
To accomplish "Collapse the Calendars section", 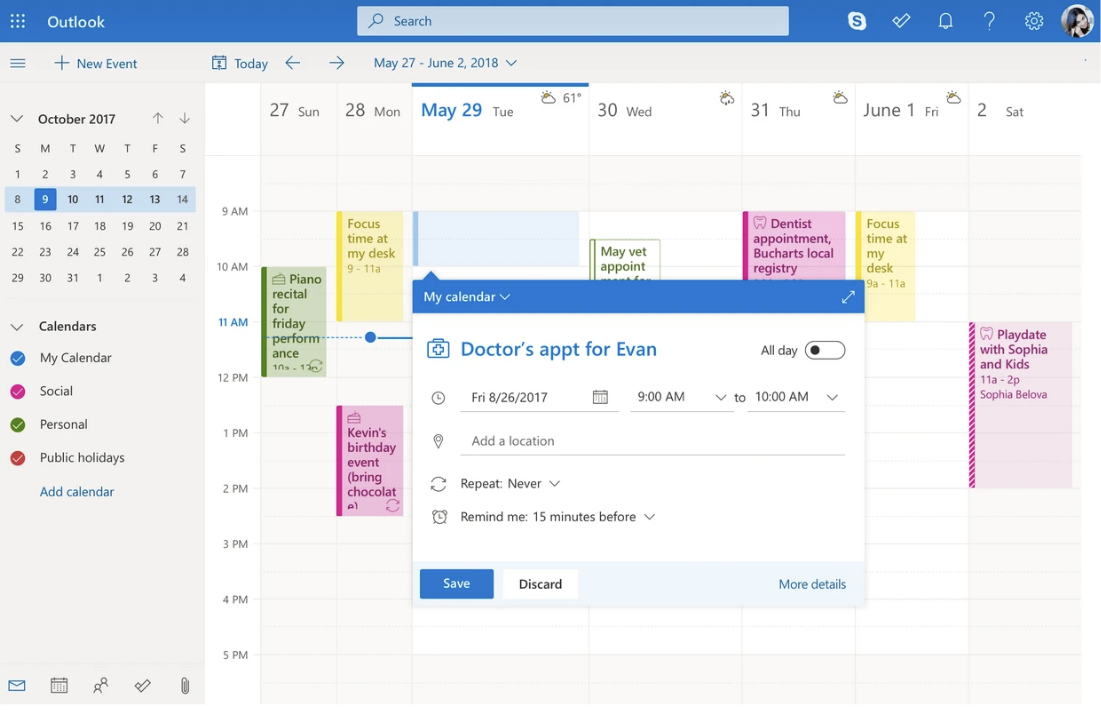I will click(15, 326).
